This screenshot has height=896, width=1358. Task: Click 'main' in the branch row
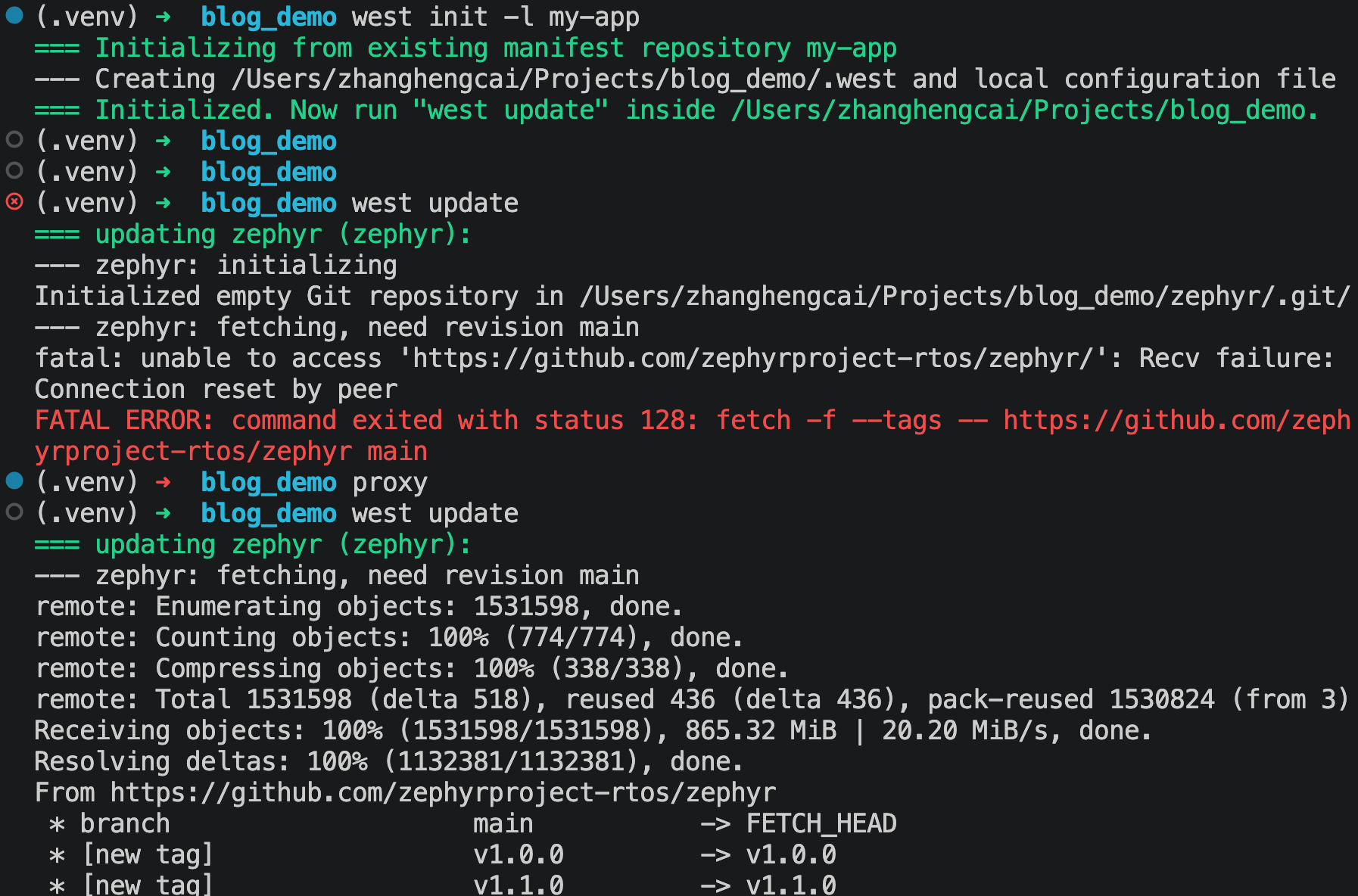(x=503, y=823)
